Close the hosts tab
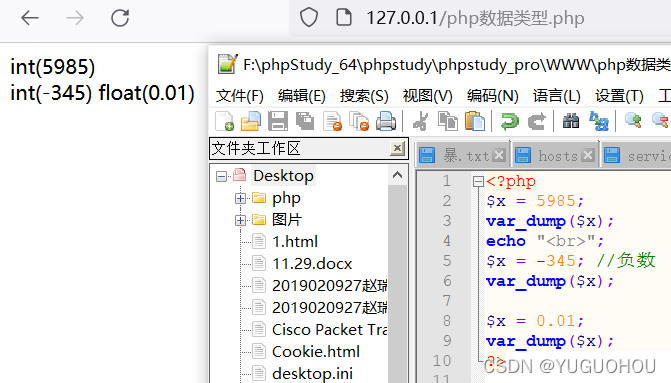 pos(588,155)
